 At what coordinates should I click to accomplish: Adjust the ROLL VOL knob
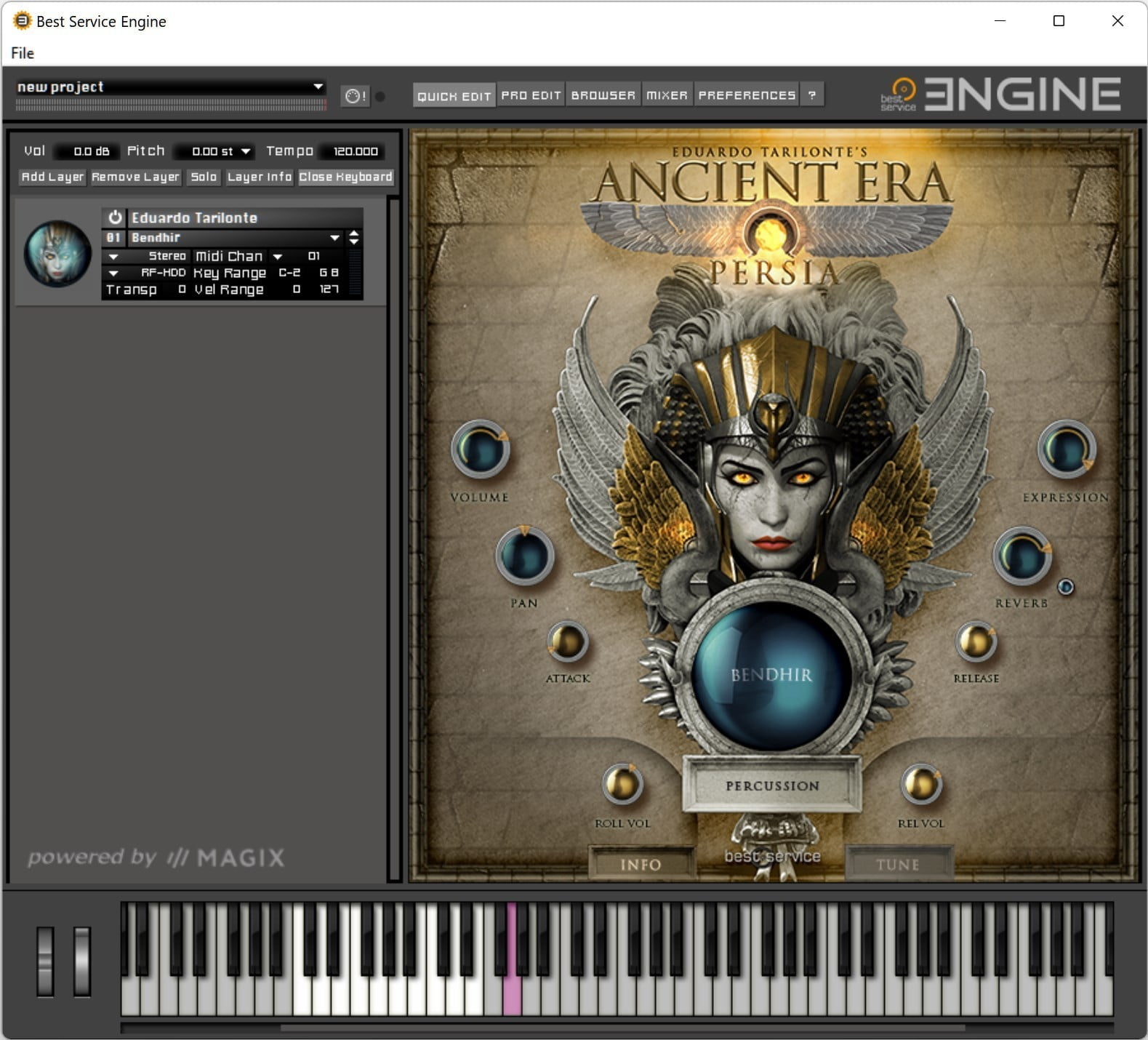[x=622, y=784]
